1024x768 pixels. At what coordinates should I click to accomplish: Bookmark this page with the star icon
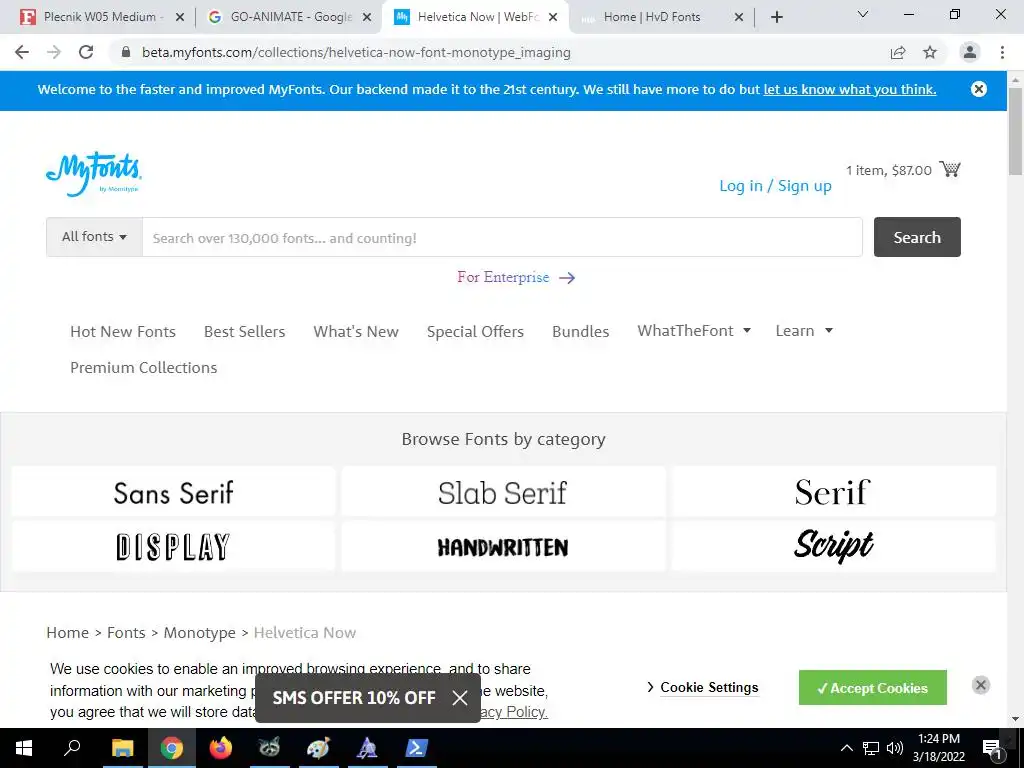930,52
